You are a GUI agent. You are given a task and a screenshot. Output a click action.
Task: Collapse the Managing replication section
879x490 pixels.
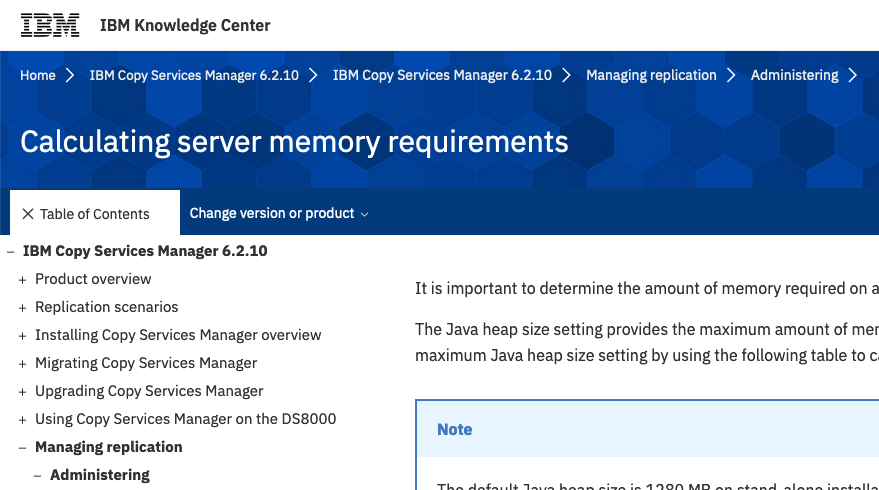(x=22, y=448)
